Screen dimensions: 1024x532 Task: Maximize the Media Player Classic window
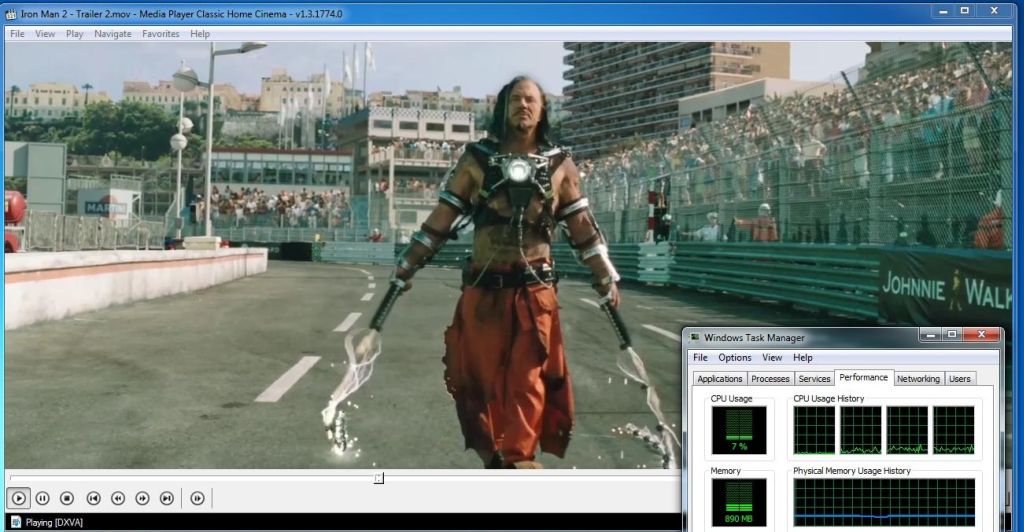tap(965, 11)
